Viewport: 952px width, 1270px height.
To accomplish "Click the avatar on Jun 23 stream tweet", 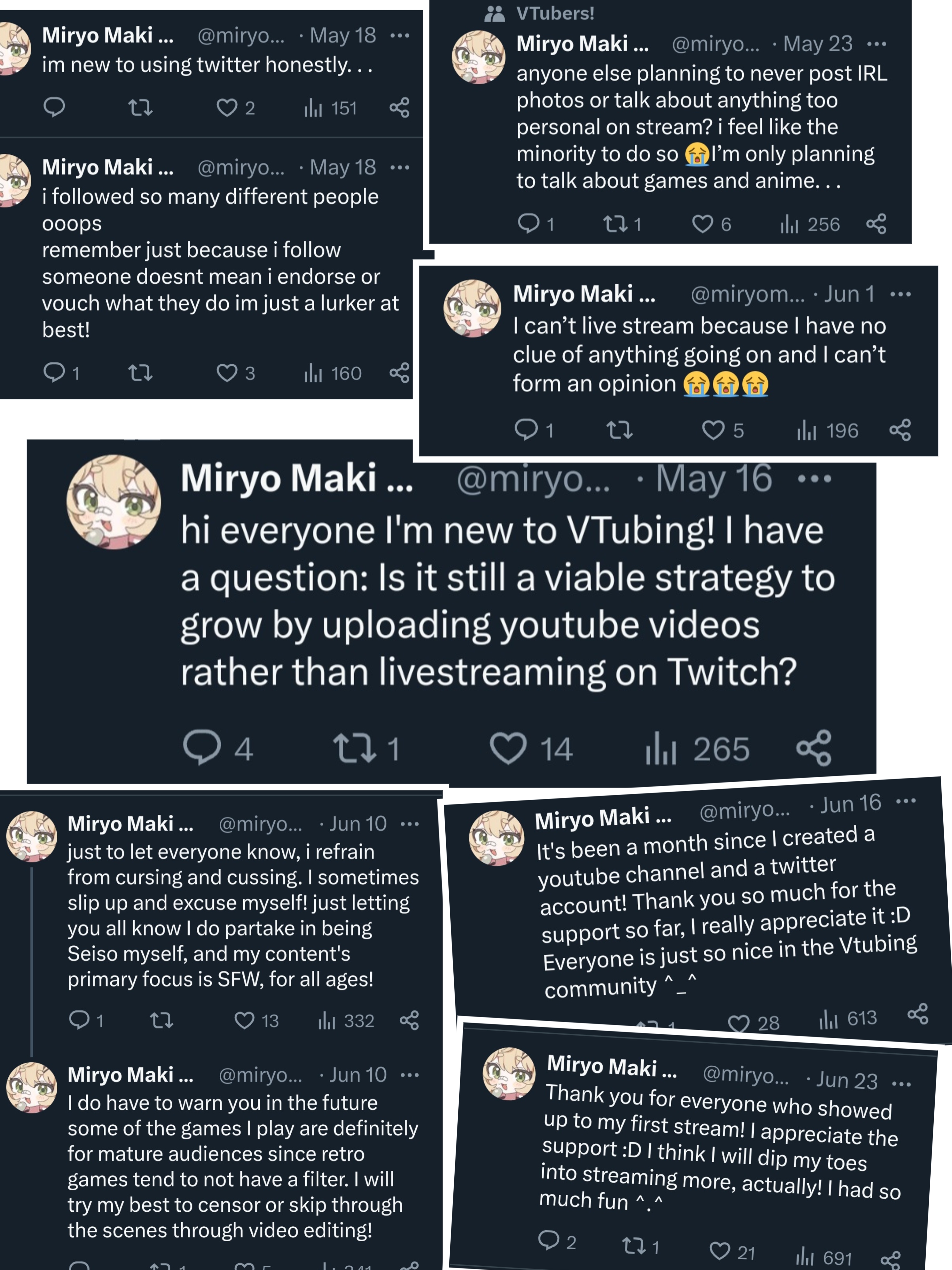I will 509,1073.
